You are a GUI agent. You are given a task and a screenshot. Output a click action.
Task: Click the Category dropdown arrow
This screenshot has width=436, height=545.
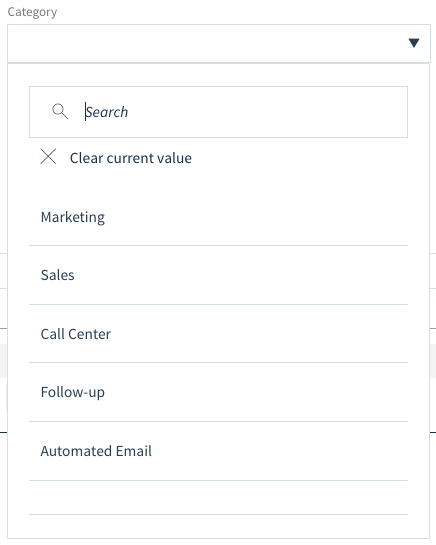click(413, 43)
